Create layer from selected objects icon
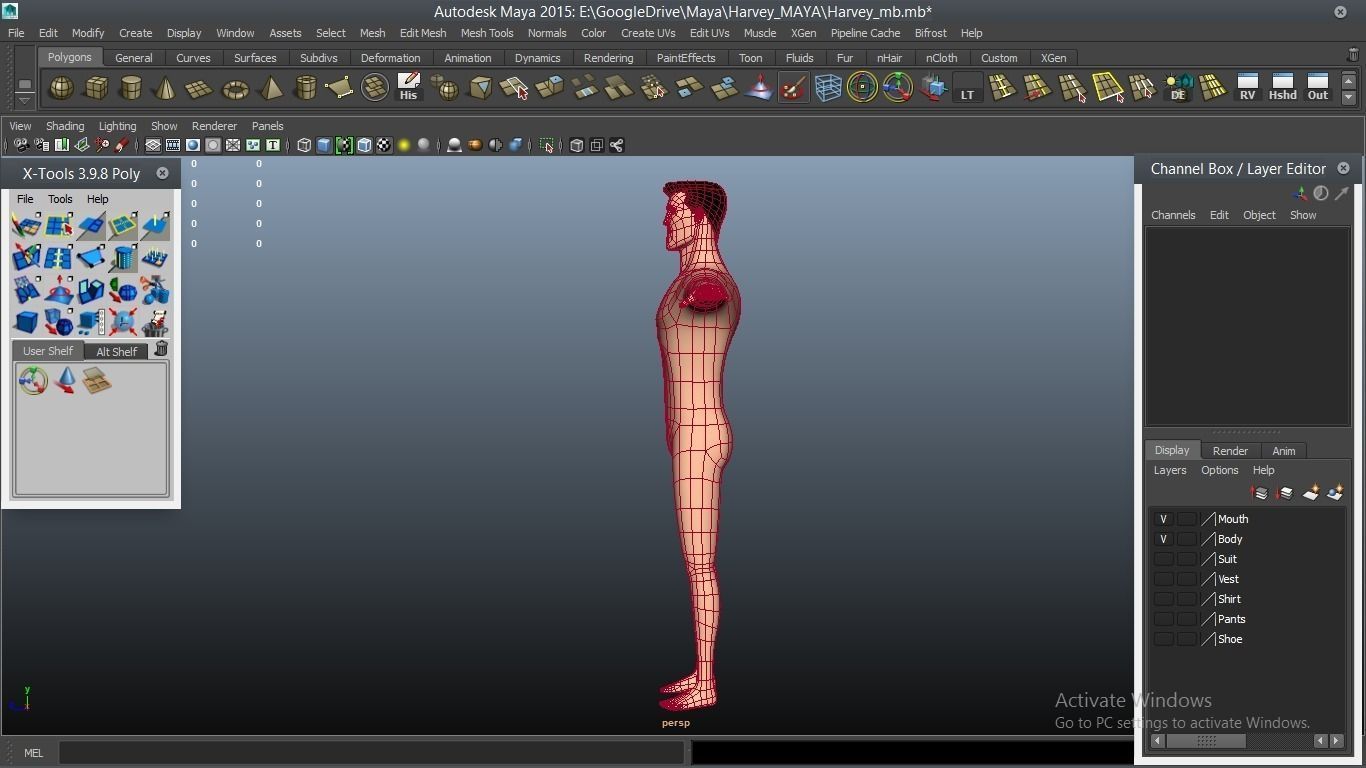Viewport: 1366px width, 768px height. pyautogui.click(x=1334, y=493)
